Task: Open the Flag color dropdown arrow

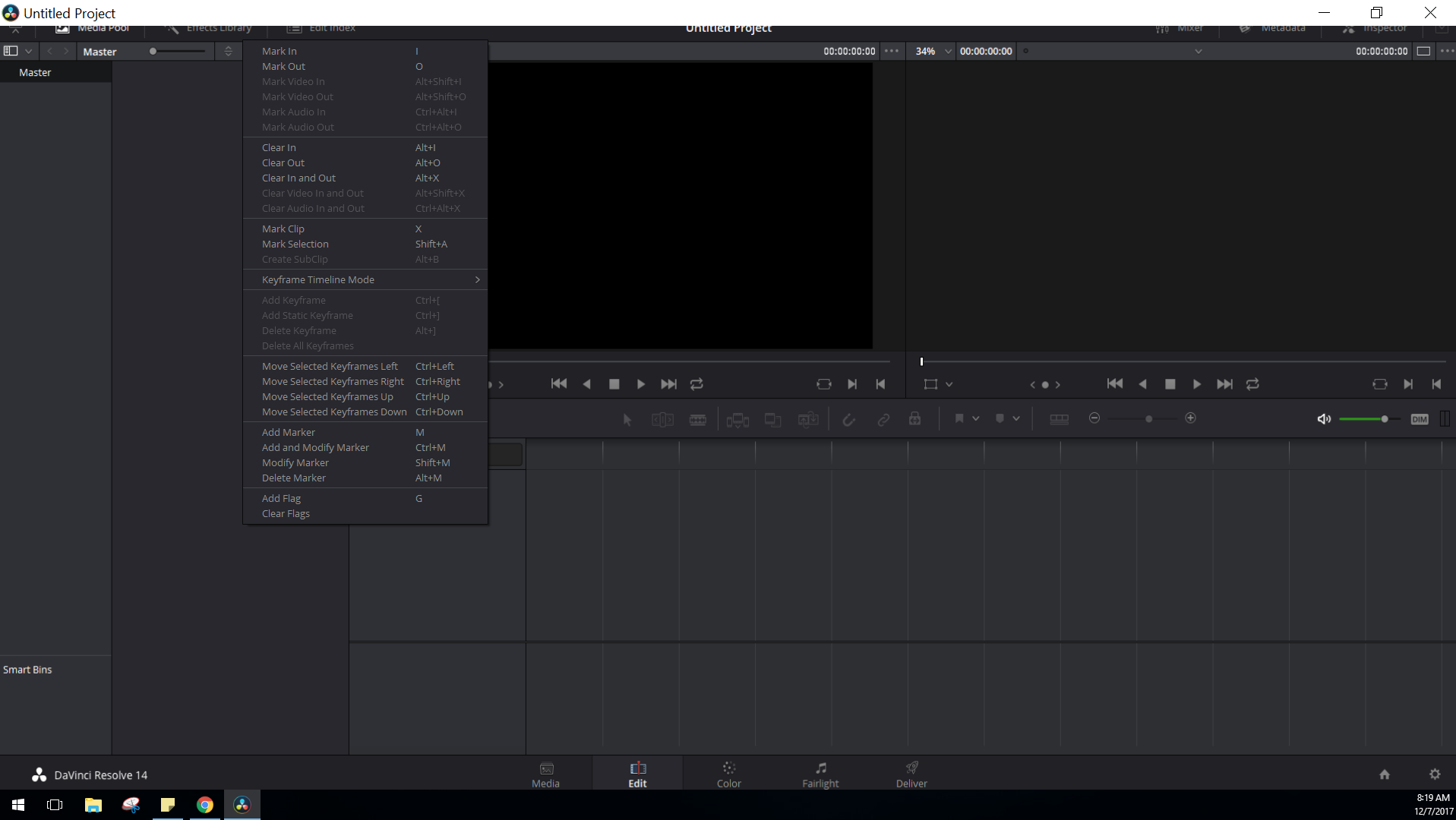Action: [976, 418]
